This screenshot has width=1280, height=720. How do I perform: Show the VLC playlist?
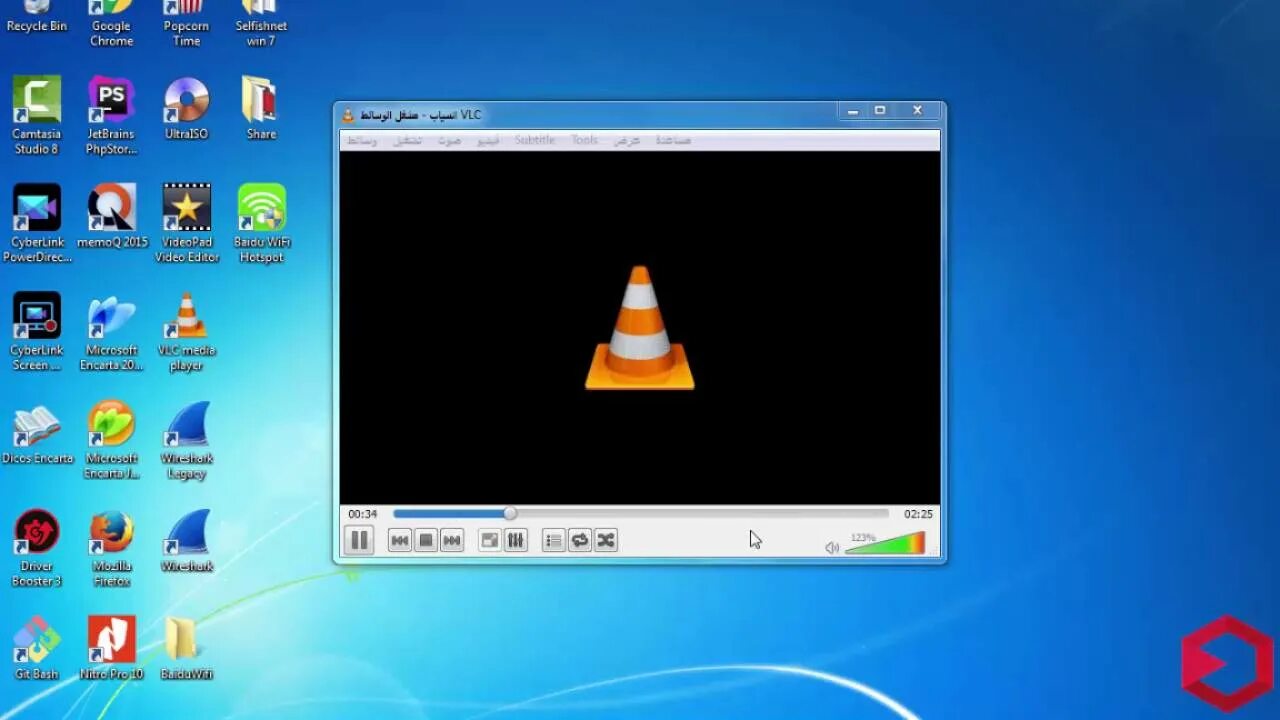coord(553,540)
